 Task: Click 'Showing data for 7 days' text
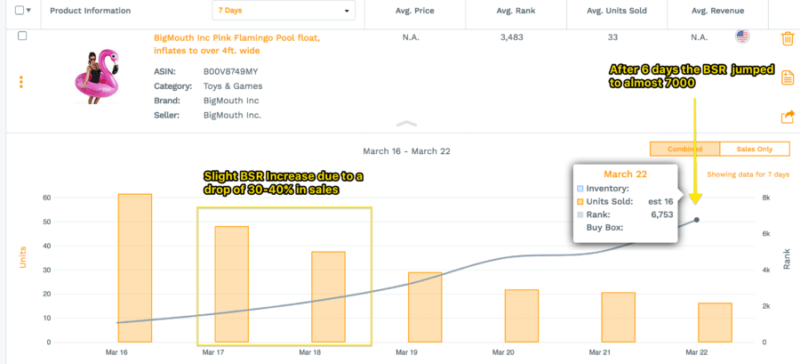(748, 175)
